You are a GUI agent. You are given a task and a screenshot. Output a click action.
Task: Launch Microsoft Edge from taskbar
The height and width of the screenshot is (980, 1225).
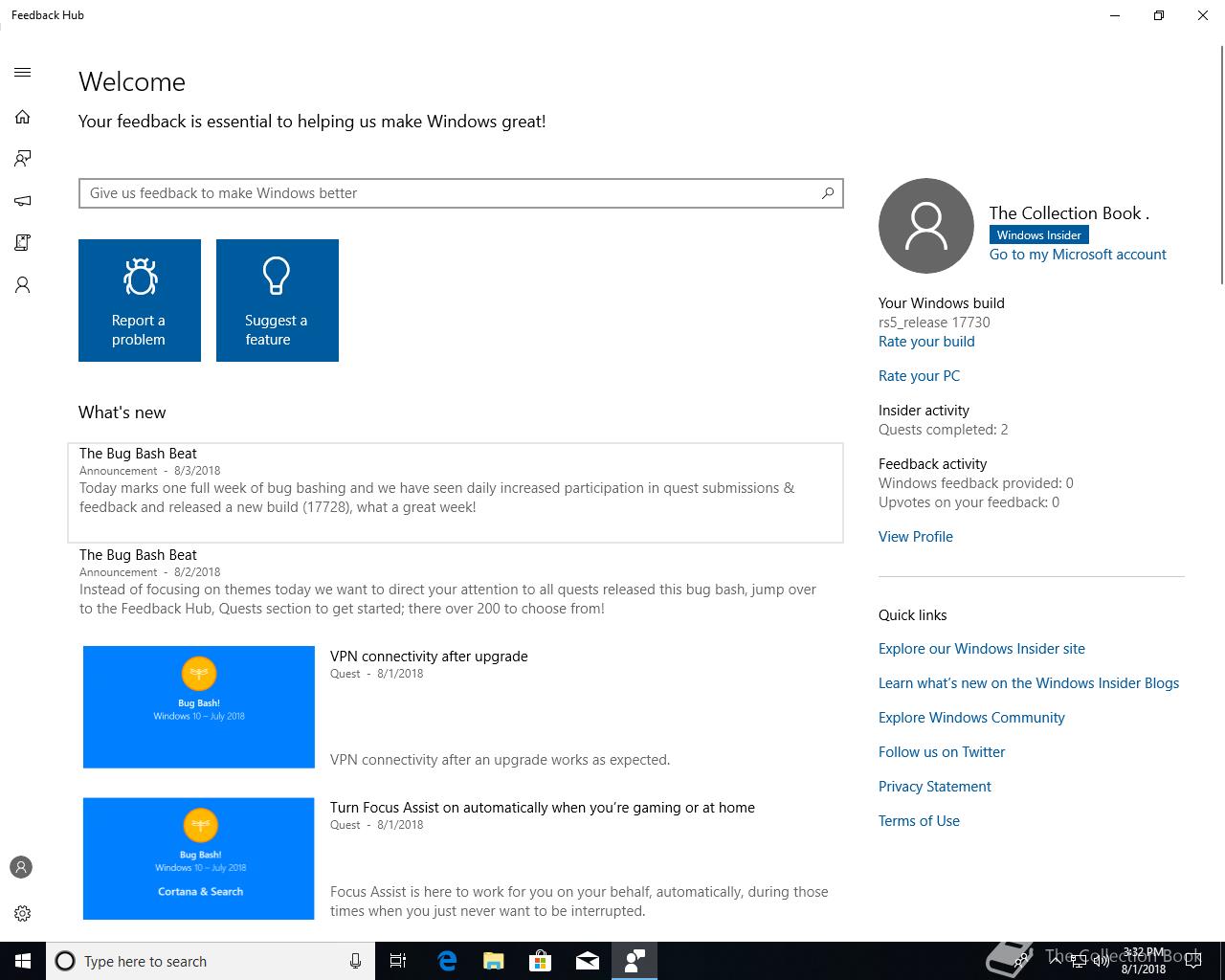[446, 961]
